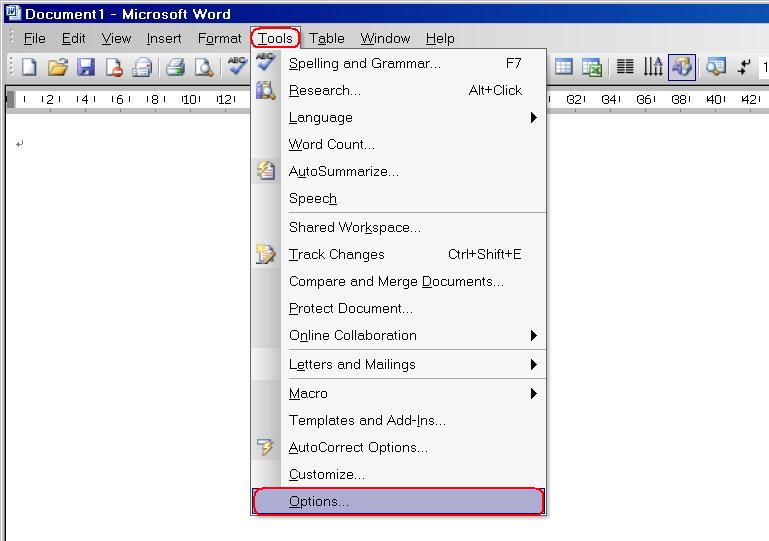The width and height of the screenshot is (769, 541).
Task: Save the document with floppy icon
Action: tap(86, 67)
